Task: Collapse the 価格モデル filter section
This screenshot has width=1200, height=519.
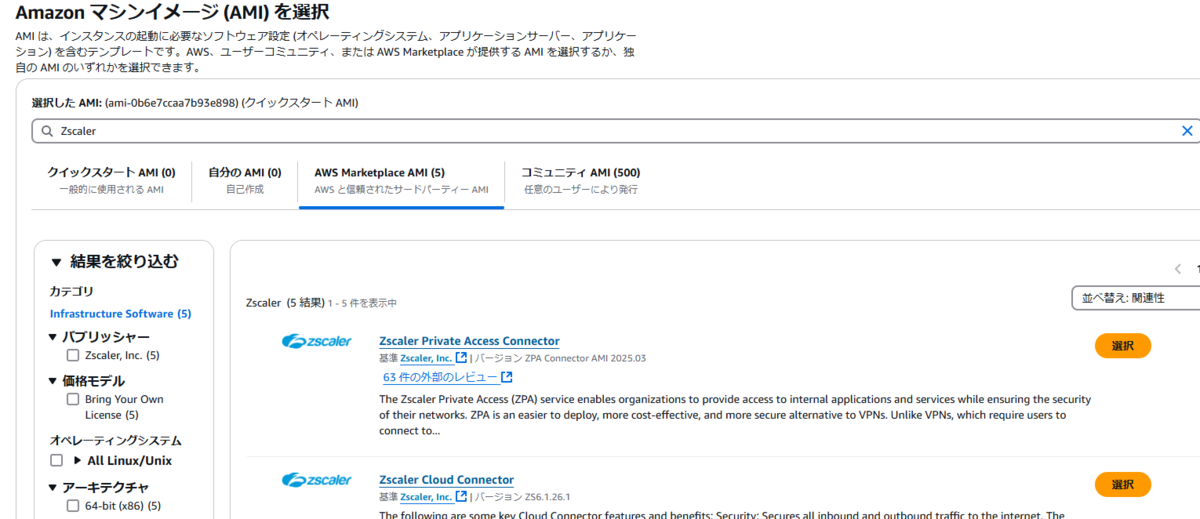Action: tap(53, 381)
